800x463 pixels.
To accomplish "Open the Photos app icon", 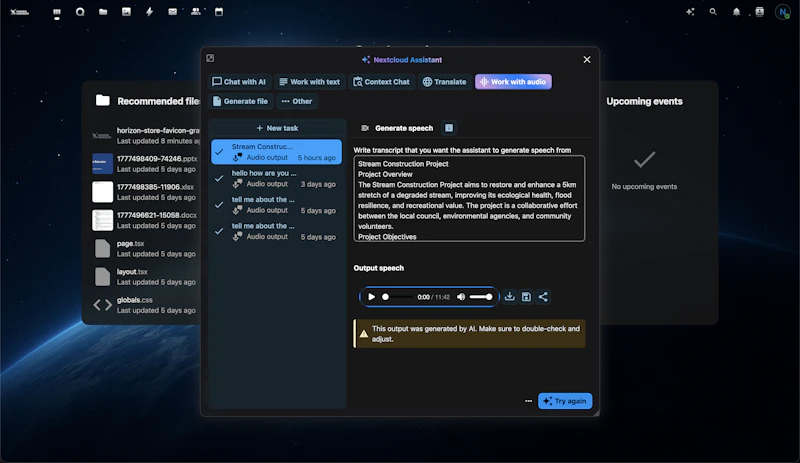I will tap(126, 12).
